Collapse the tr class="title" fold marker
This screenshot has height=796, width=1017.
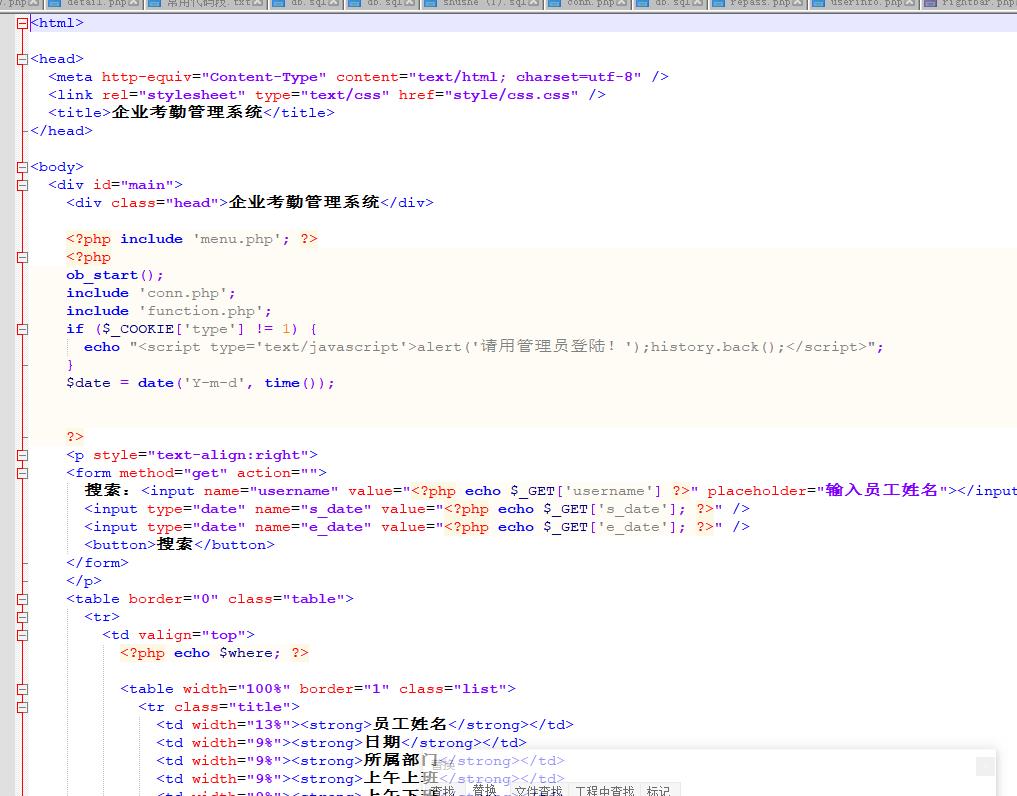[23, 707]
